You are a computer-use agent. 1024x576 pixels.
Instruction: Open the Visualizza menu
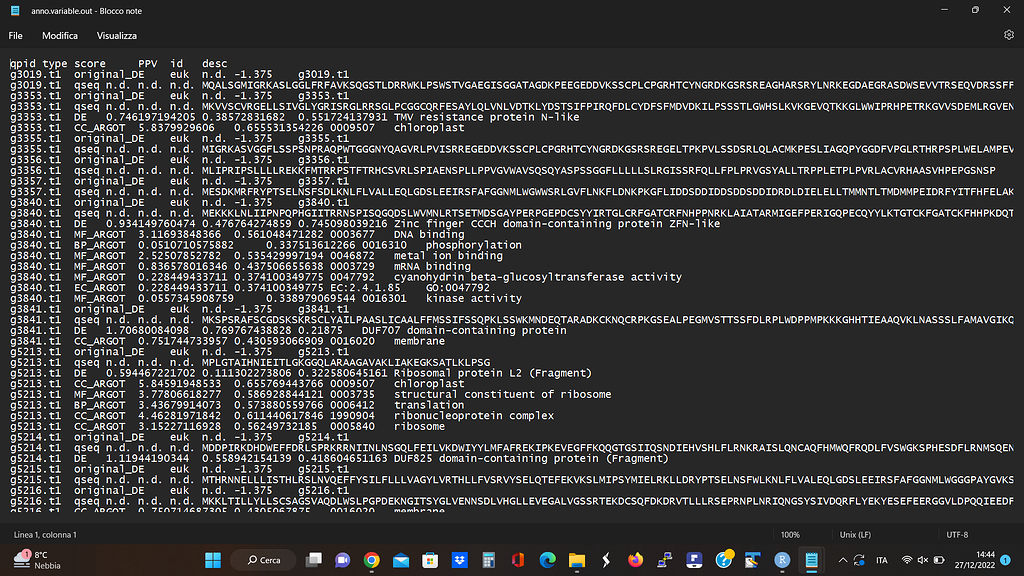pyautogui.click(x=117, y=35)
